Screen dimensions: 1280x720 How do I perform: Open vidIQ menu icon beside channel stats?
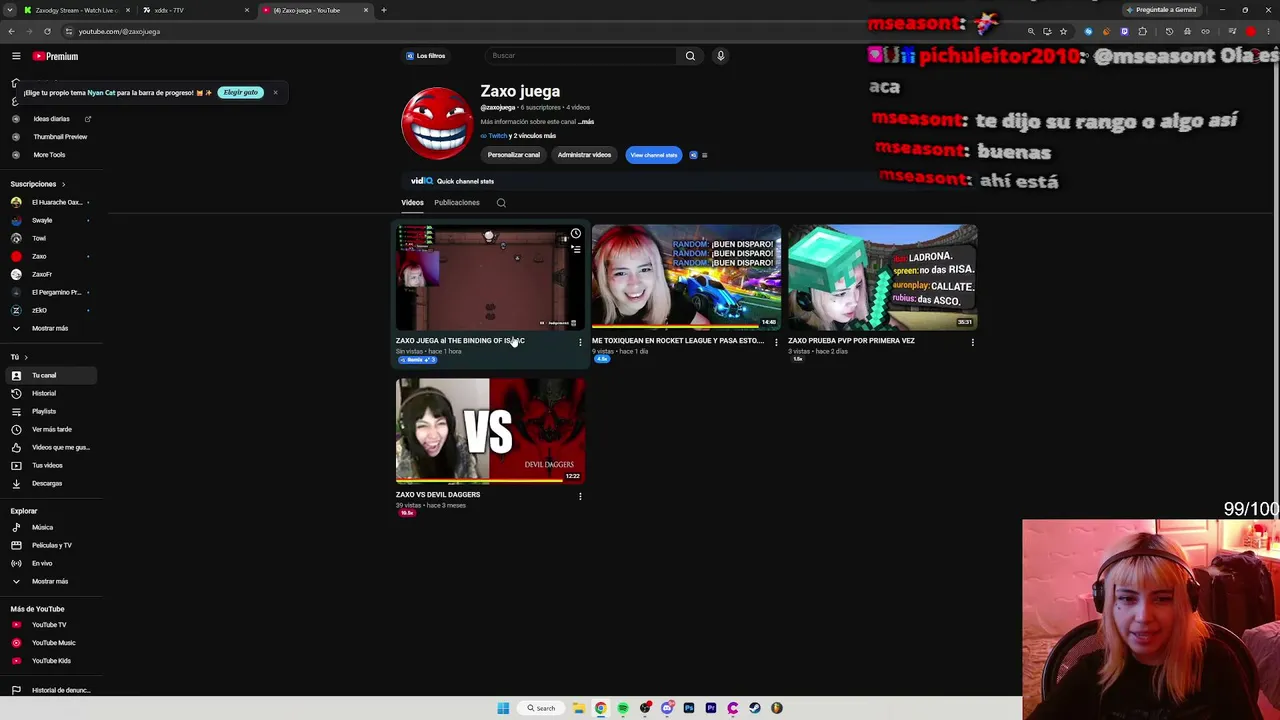(704, 155)
